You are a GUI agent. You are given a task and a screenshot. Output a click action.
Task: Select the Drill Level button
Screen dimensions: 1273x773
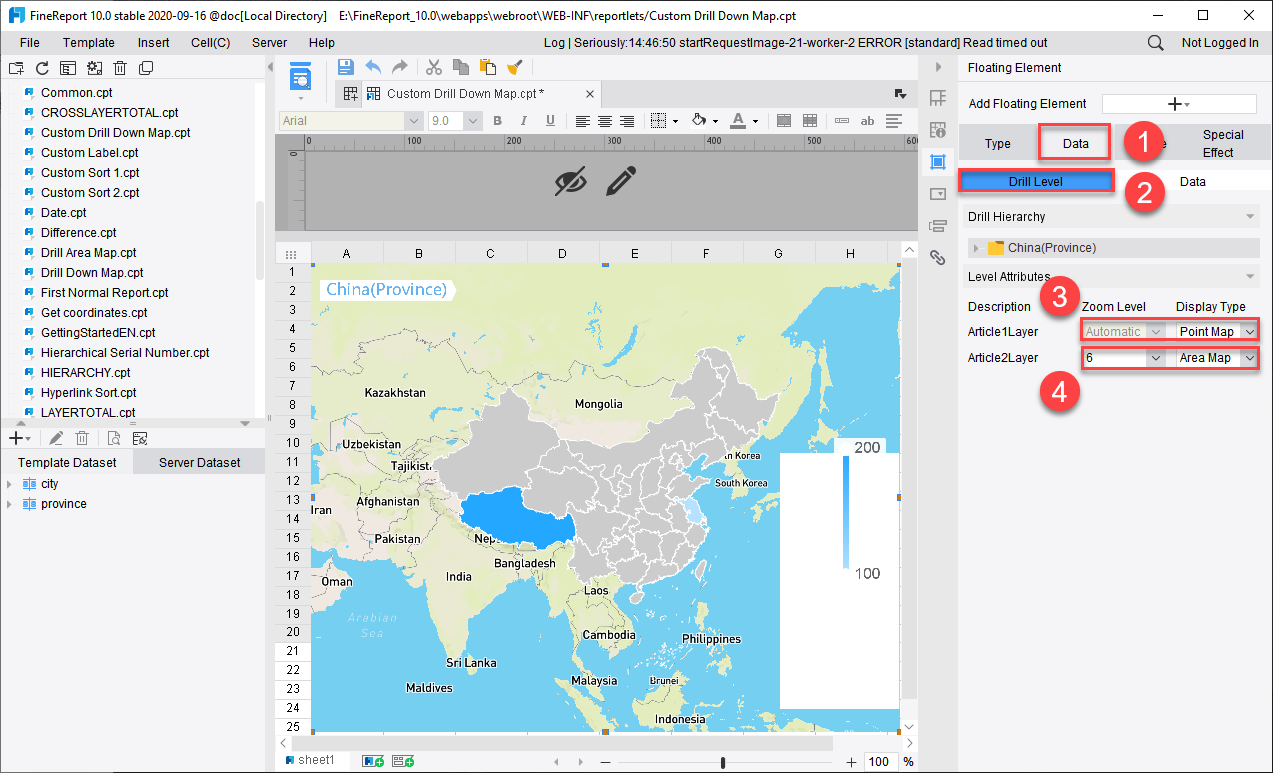coord(1036,182)
